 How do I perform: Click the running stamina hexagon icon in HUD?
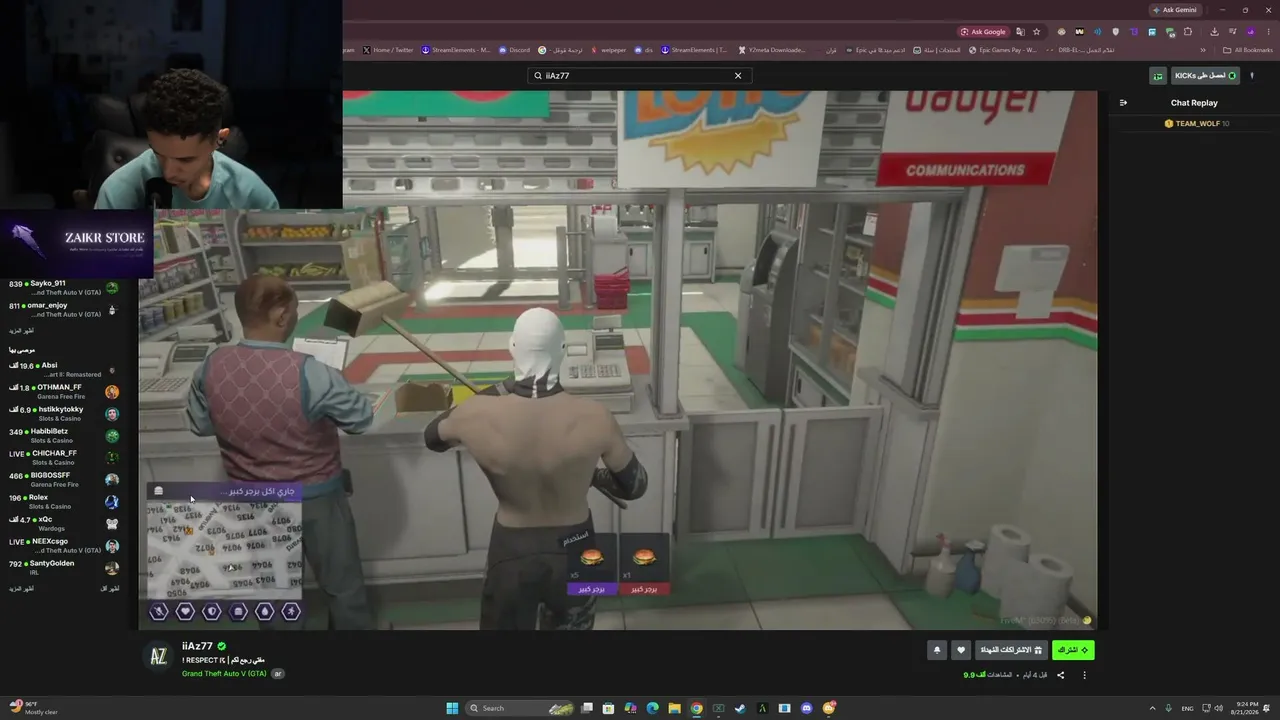coord(291,611)
